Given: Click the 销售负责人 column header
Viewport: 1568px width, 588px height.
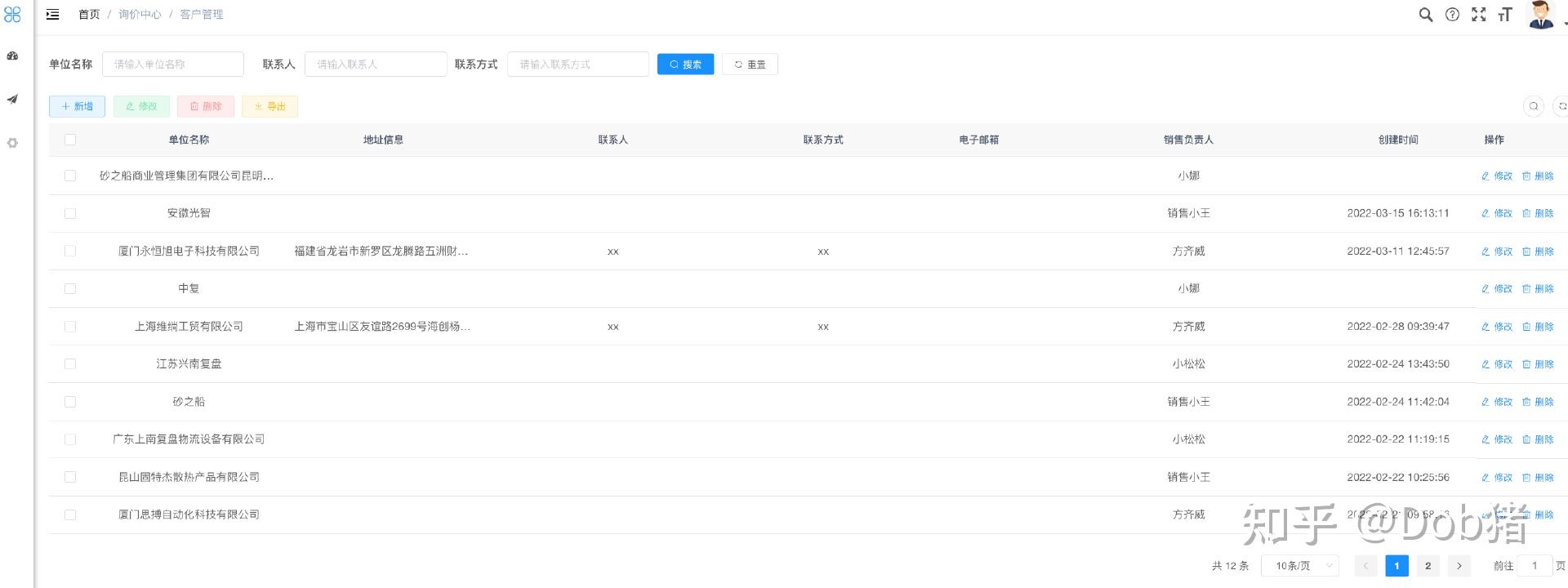Looking at the screenshot, I should tap(1188, 140).
